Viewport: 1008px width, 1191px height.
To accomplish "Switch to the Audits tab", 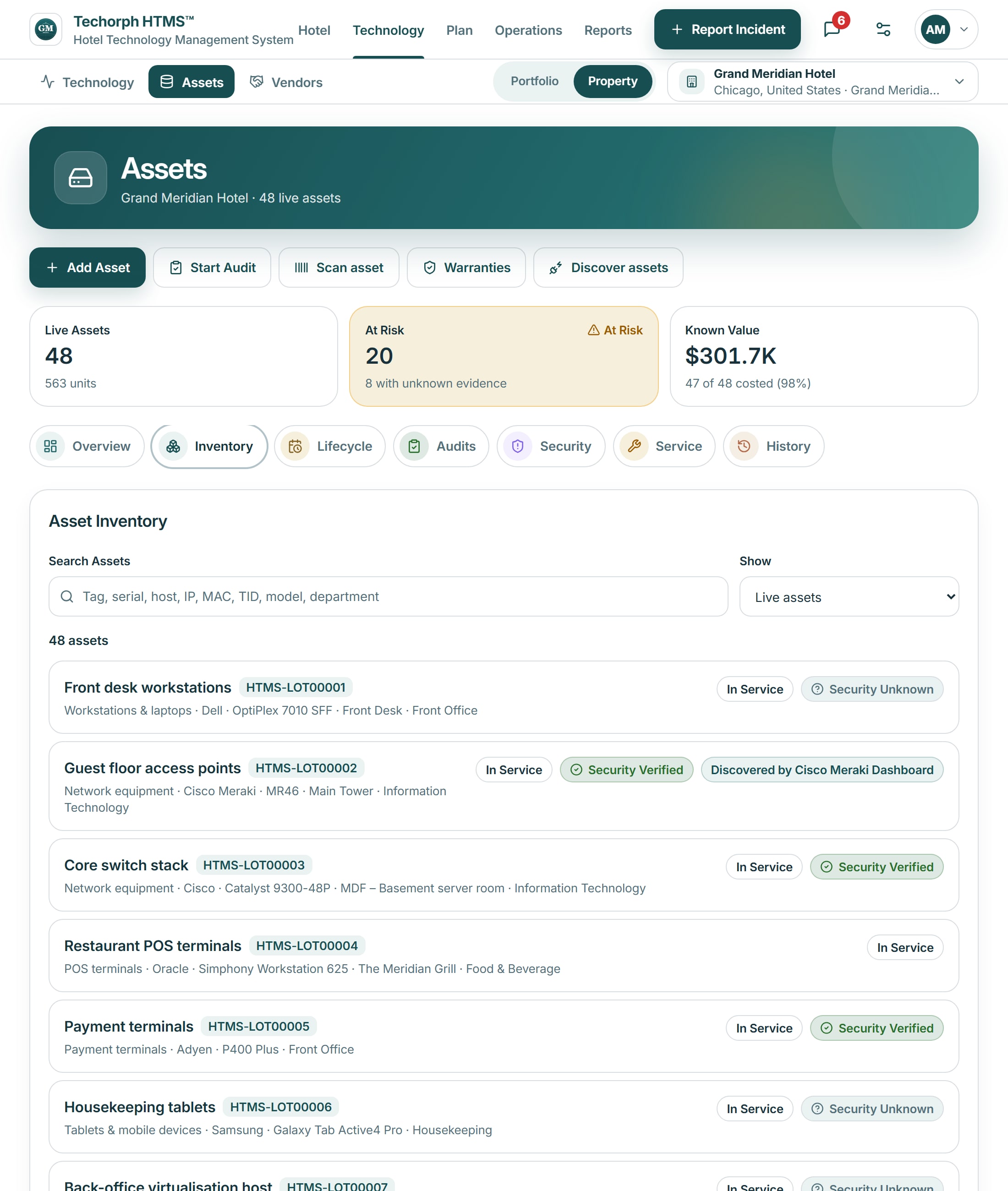I will [x=441, y=446].
